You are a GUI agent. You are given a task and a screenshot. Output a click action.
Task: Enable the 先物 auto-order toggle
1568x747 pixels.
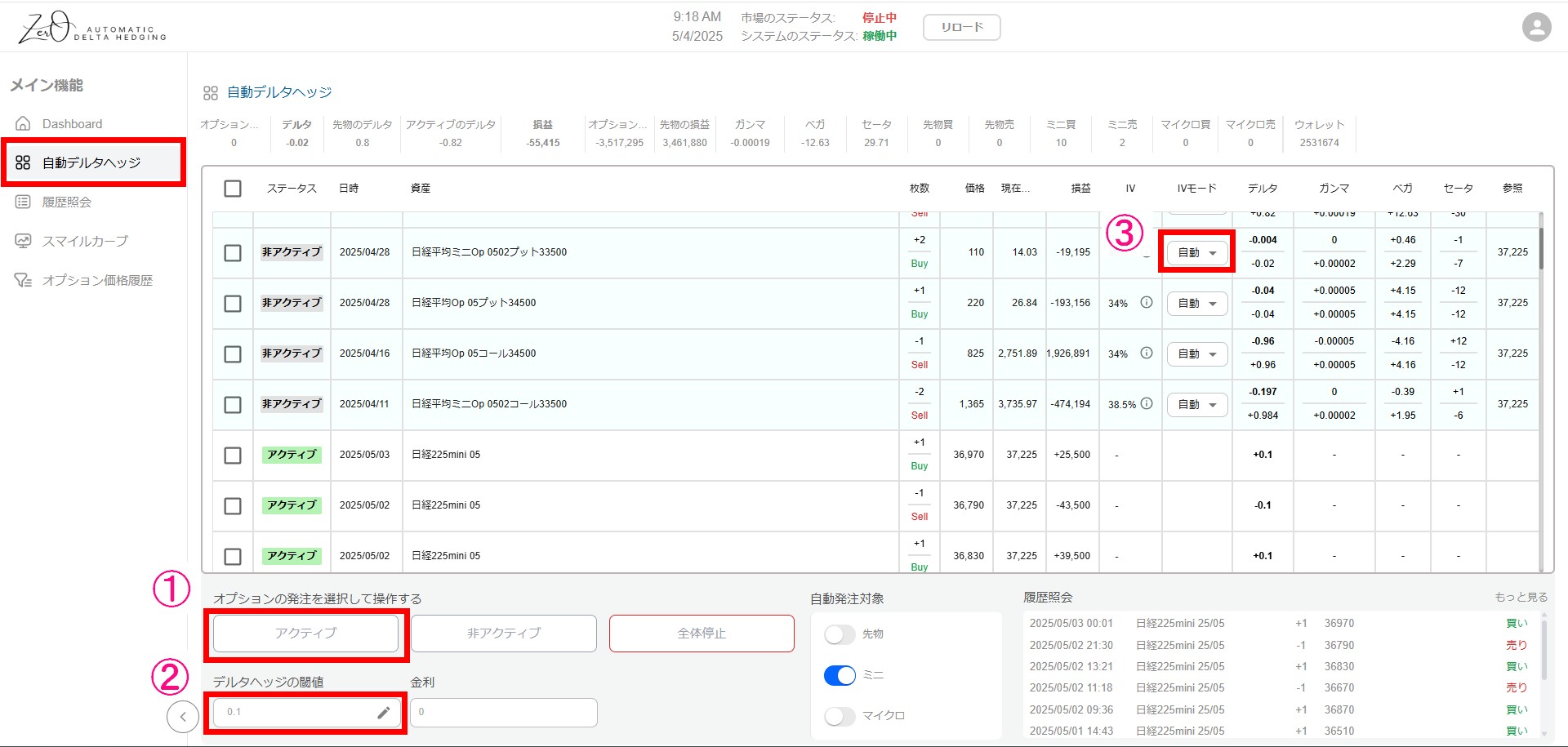pos(840,634)
